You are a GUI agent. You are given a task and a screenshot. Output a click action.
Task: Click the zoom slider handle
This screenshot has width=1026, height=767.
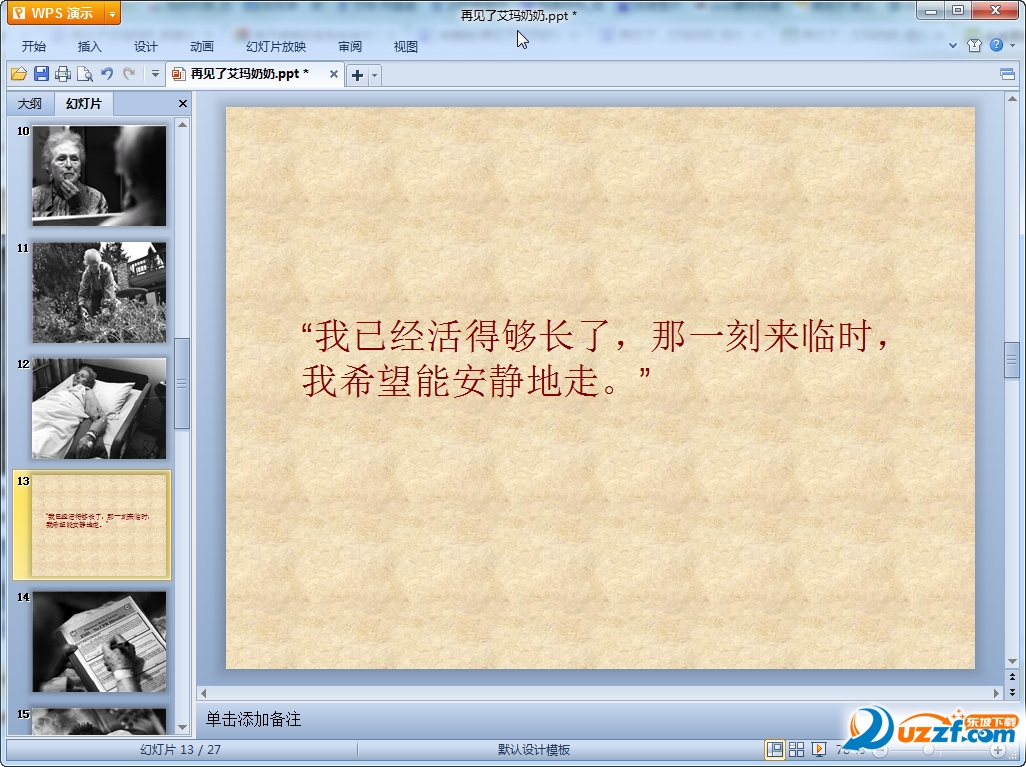[928, 750]
